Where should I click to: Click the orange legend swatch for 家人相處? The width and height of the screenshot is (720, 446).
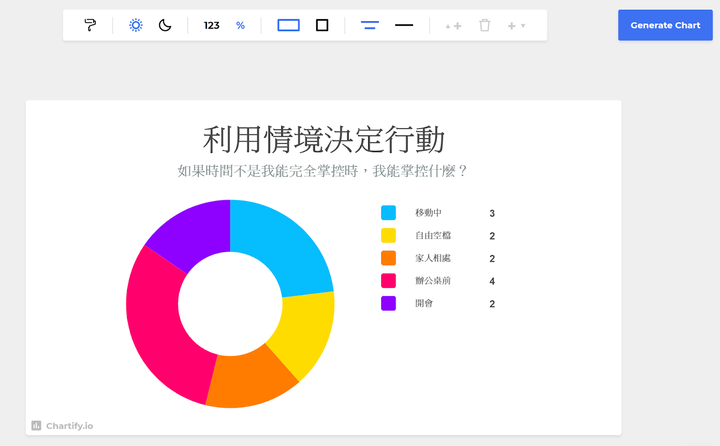pos(388,258)
